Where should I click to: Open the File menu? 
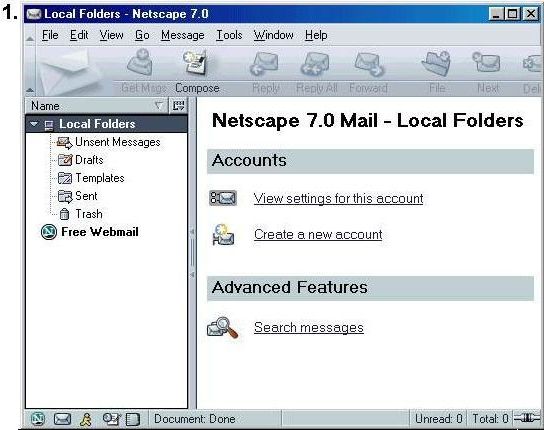pos(50,35)
